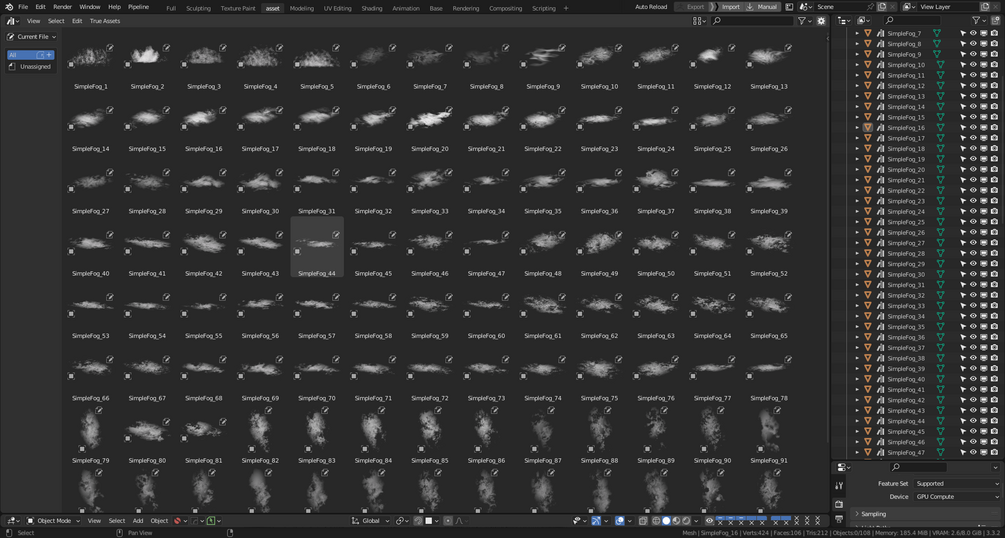Toggle eye visibility for SimpleFog_30
The width and height of the screenshot is (1005, 538).
point(973,274)
